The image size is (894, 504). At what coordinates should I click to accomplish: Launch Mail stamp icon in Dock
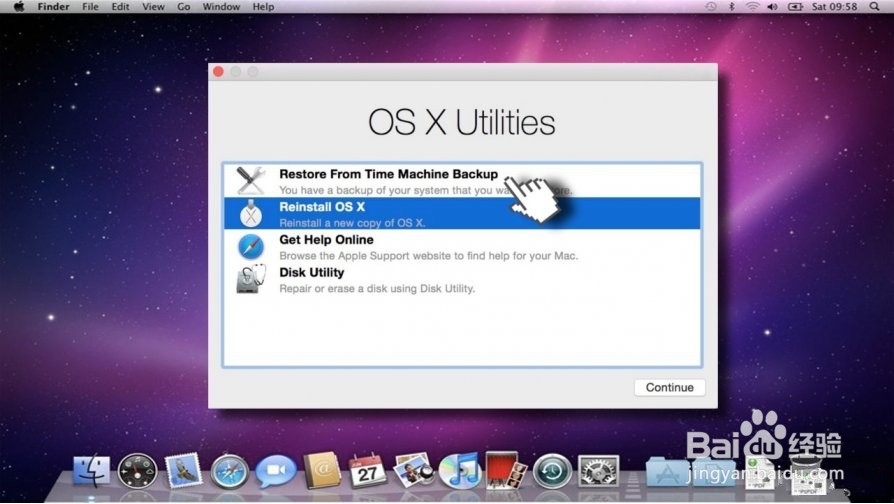pyautogui.click(x=184, y=471)
